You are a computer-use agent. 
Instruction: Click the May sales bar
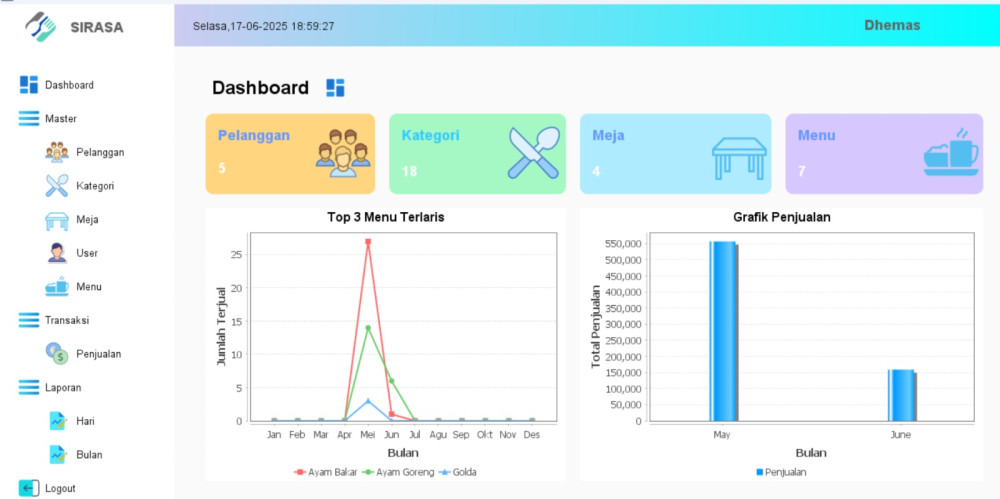(x=723, y=331)
